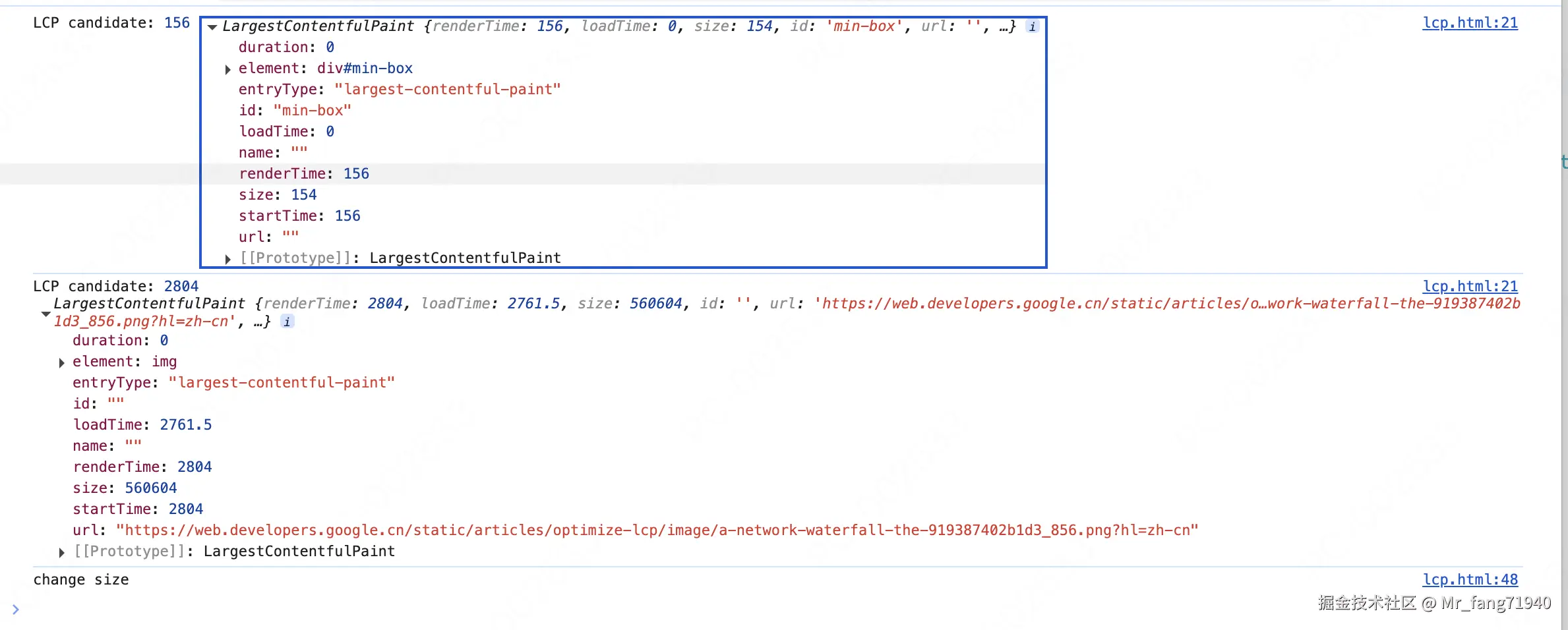
Task: Expand [[Prototype]] of the first entry
Action: 227,258
